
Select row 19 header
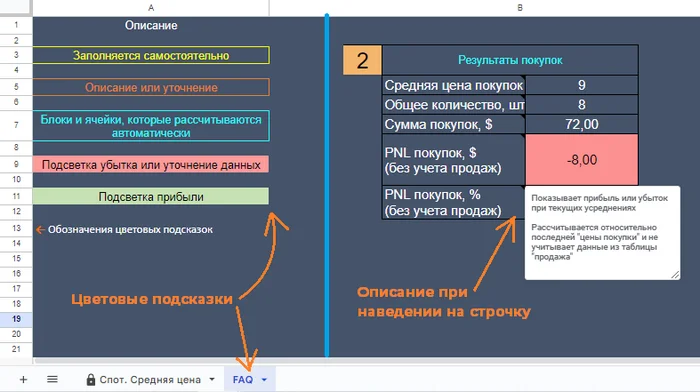[x=16, y=319]
